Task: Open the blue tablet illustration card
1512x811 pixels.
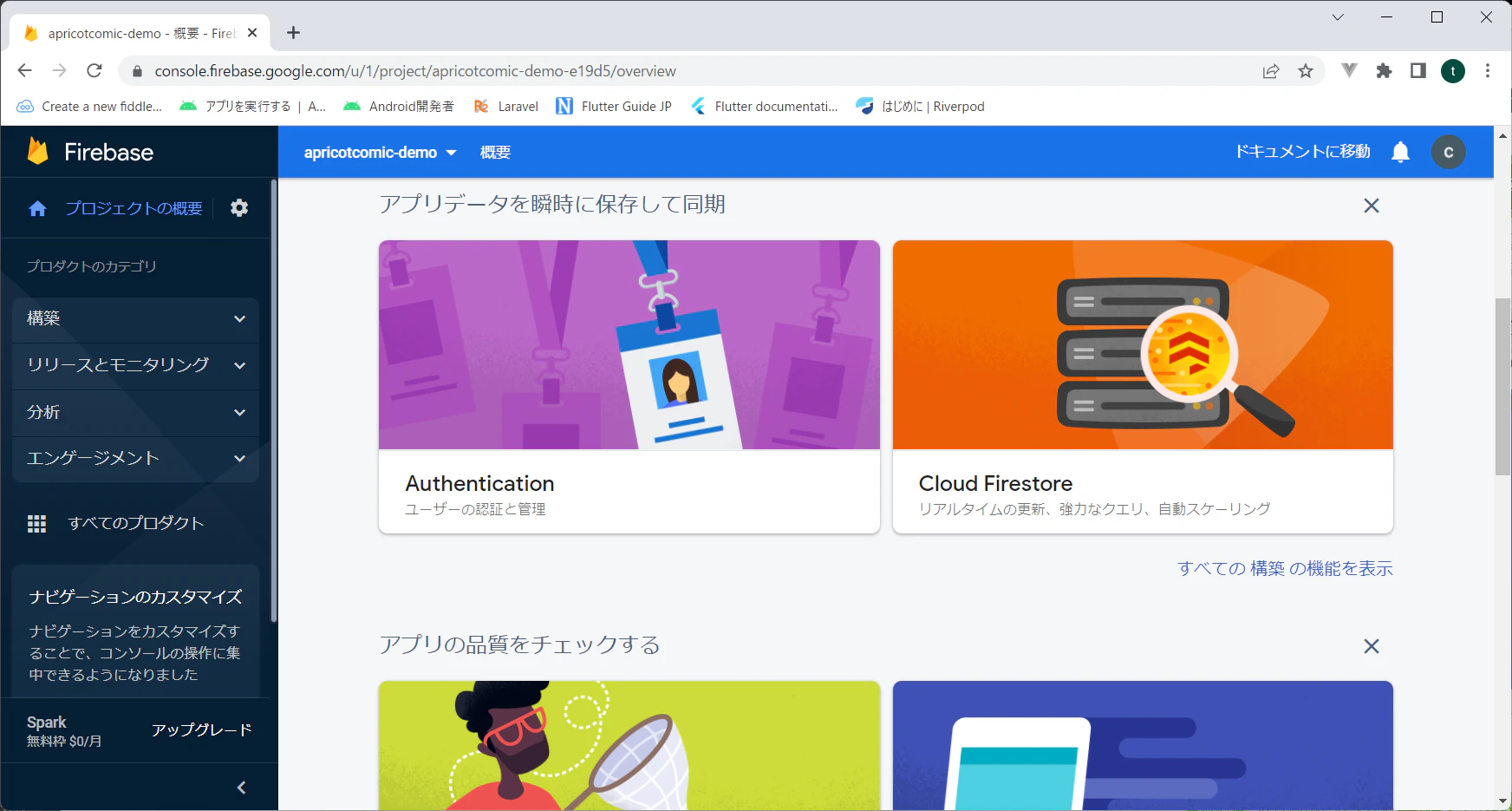Action: (x=1143, y=746)
